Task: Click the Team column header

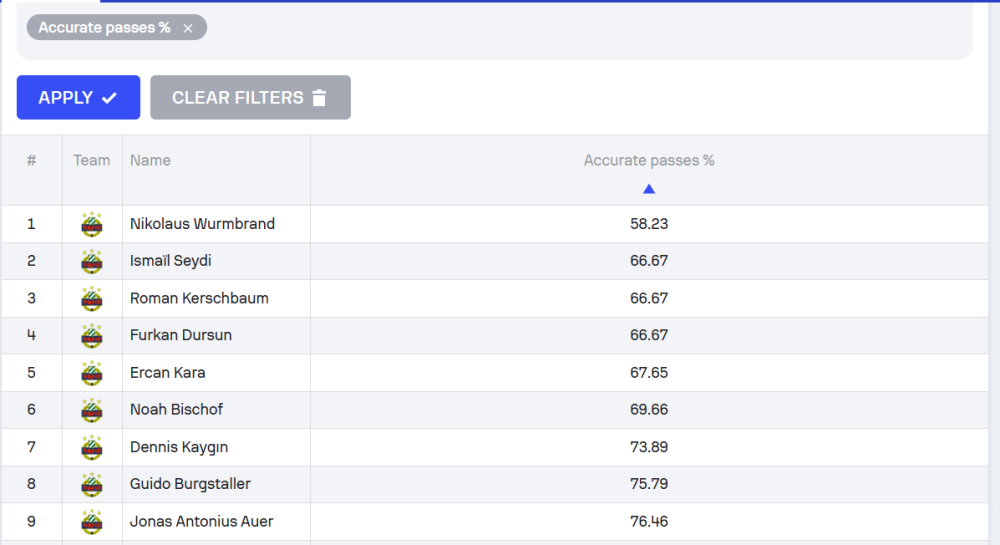Action: pyautogui.click(x=92, y=161)
